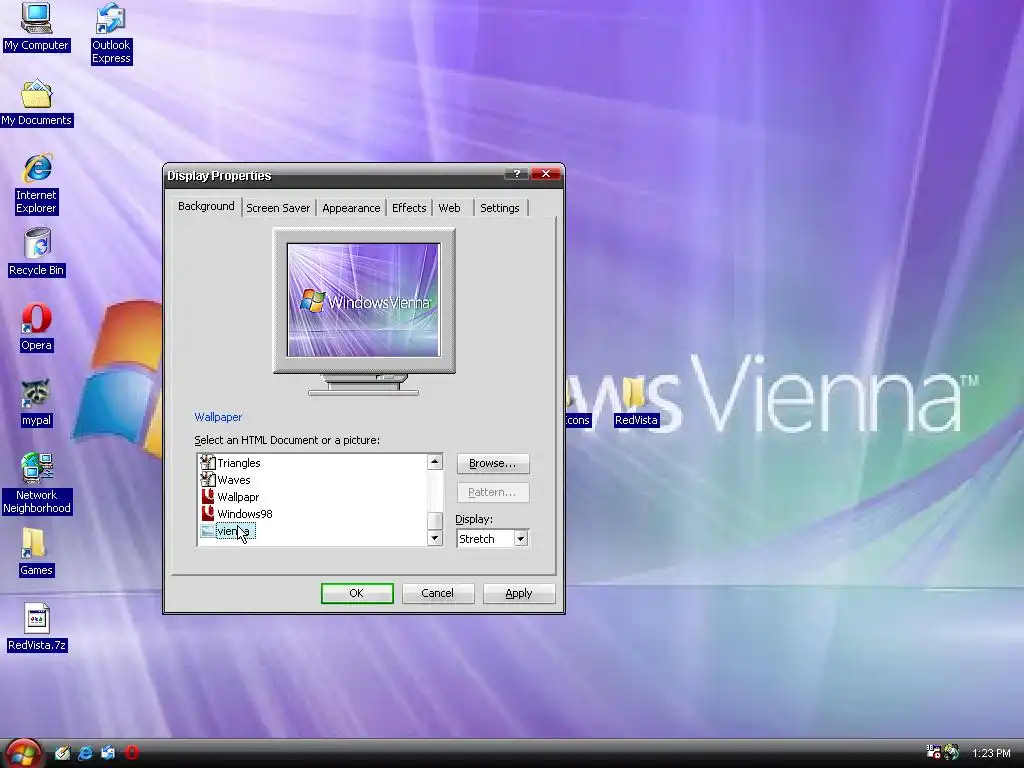Click the task scheduler tray icon

[x=933, y=752]
